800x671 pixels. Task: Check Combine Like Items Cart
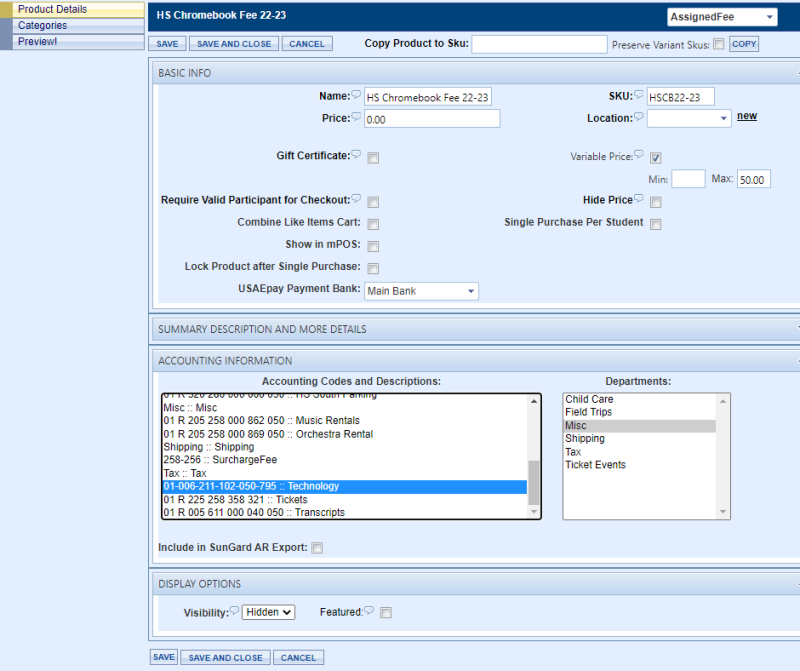[x=373, y=224]
